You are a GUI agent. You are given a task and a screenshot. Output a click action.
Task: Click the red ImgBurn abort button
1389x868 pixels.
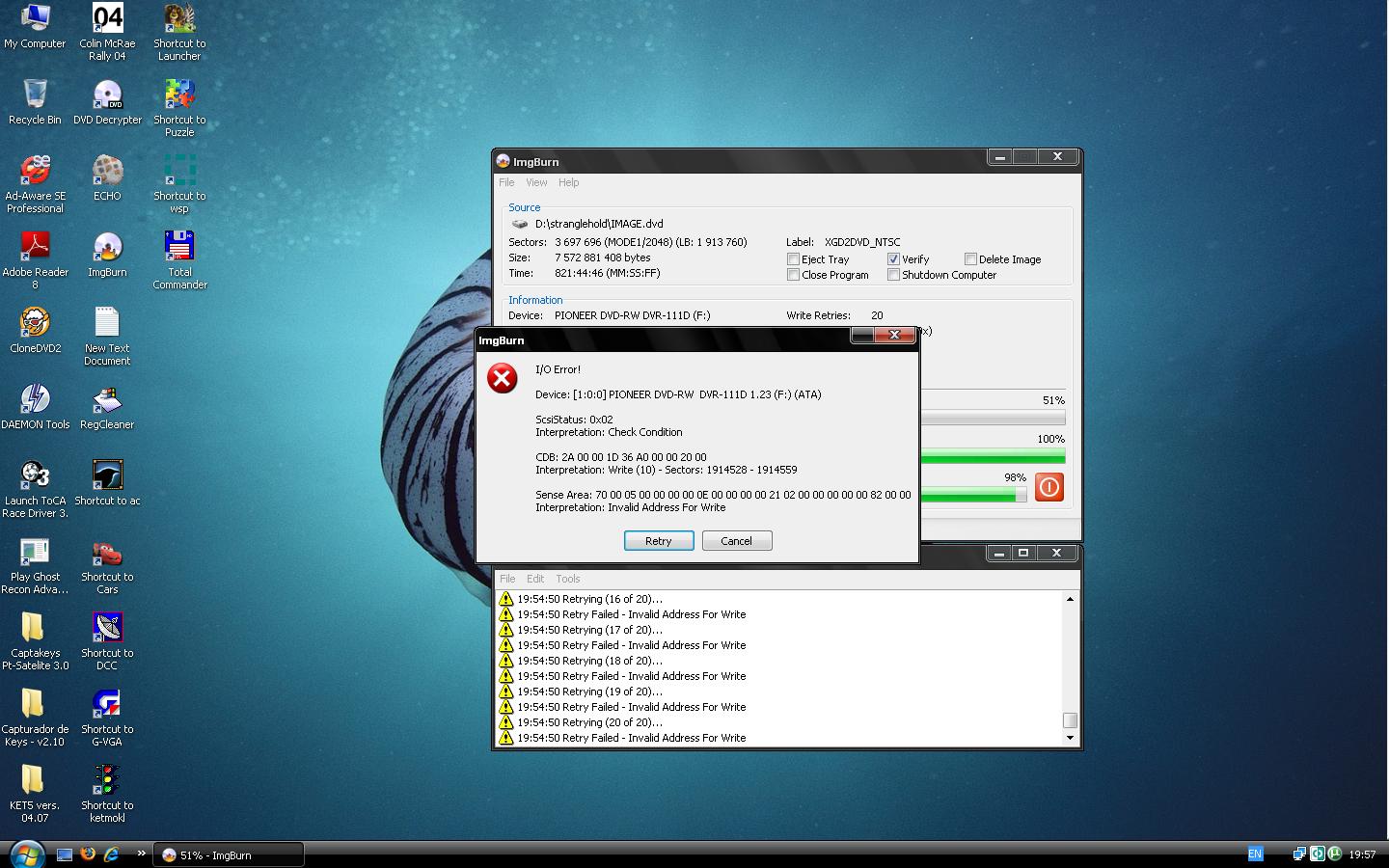click(x=1049, y=487)
